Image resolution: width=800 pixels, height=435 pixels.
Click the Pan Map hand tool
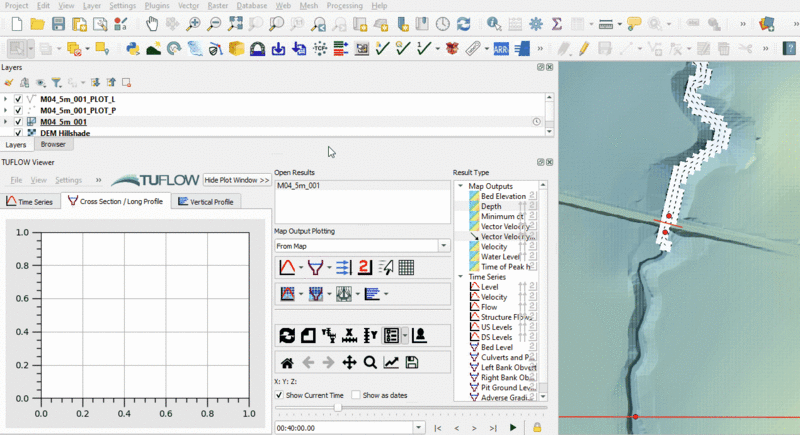coord(151,23)
